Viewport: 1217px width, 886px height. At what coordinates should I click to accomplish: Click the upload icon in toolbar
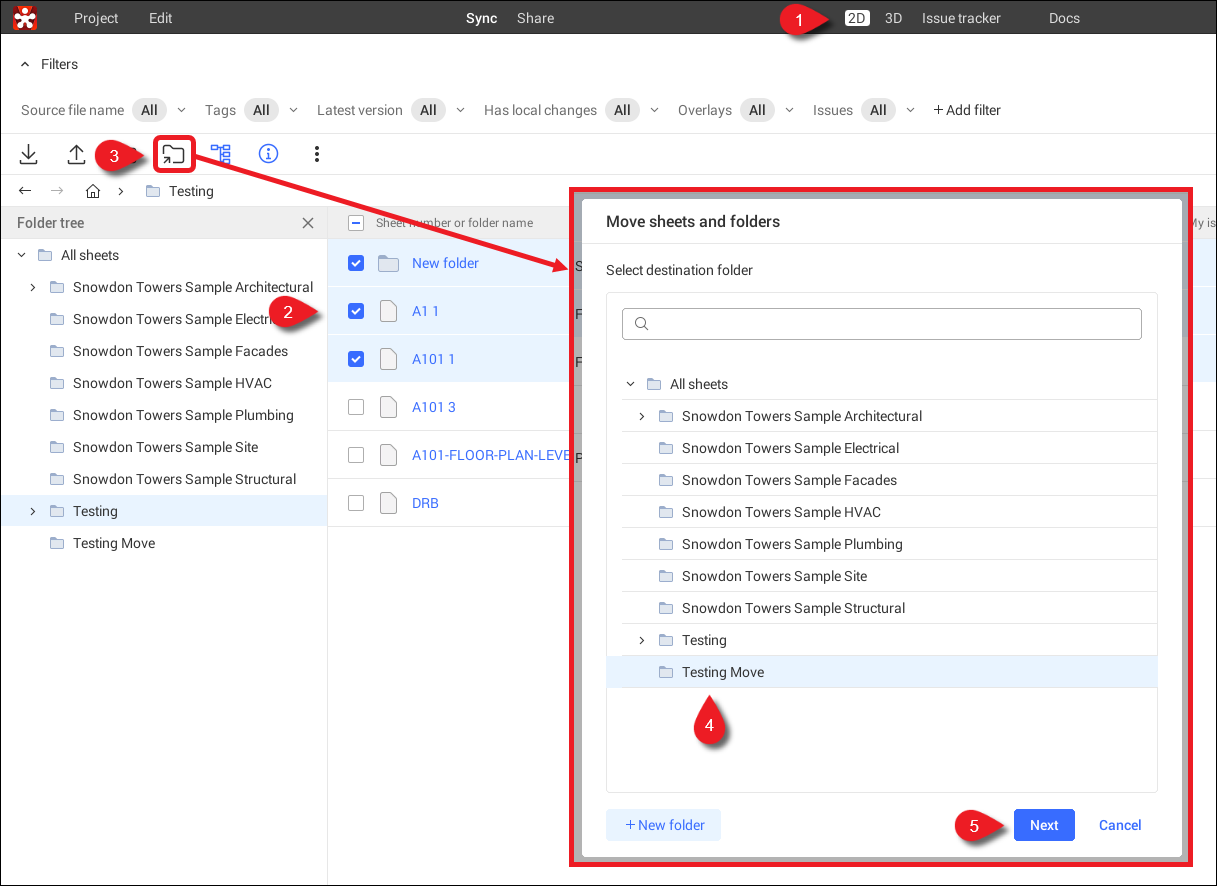76,154
